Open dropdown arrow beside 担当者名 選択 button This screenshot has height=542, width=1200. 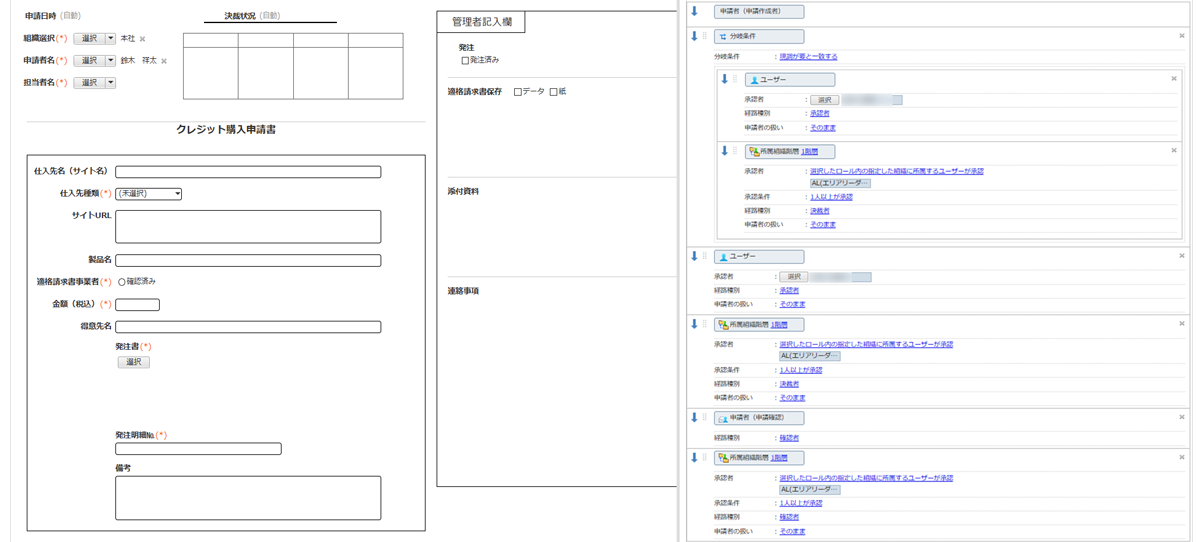point(110,83)
